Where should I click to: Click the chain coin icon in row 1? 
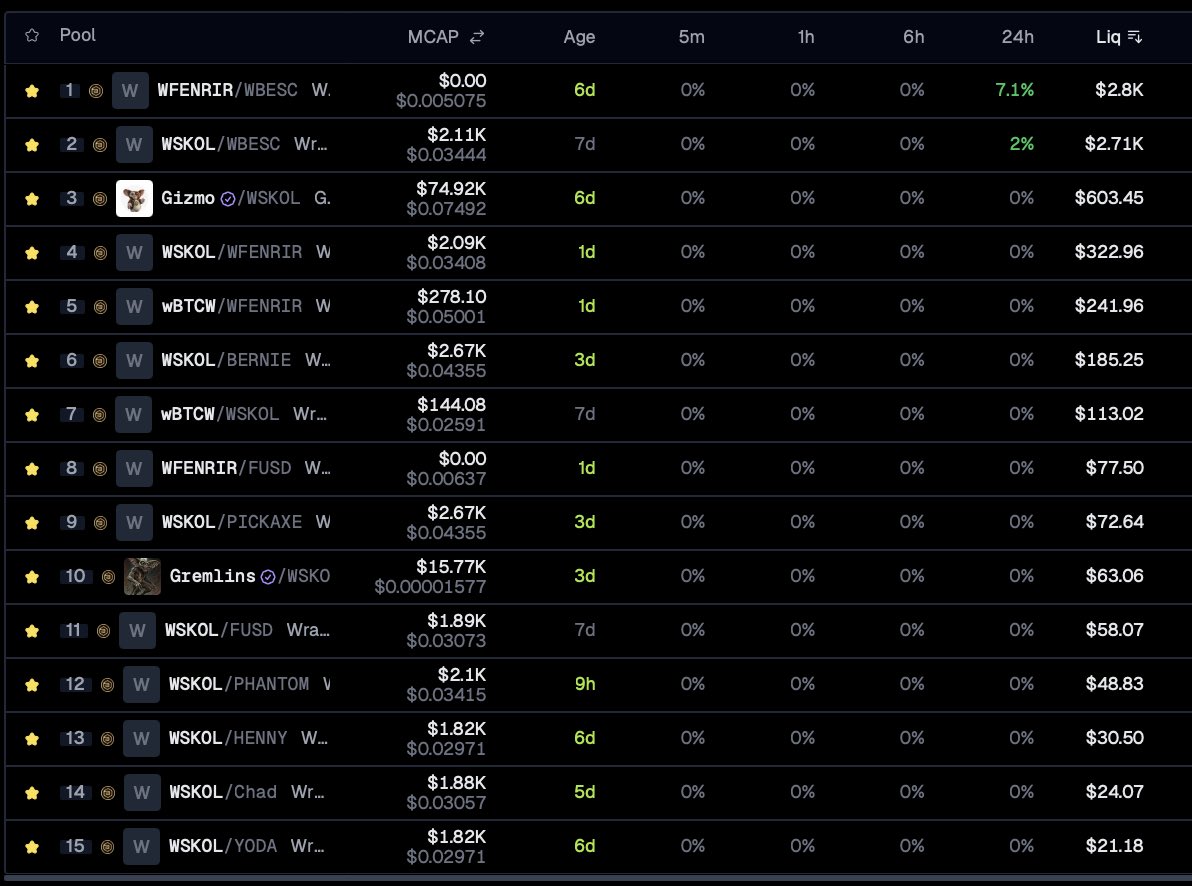96,91
